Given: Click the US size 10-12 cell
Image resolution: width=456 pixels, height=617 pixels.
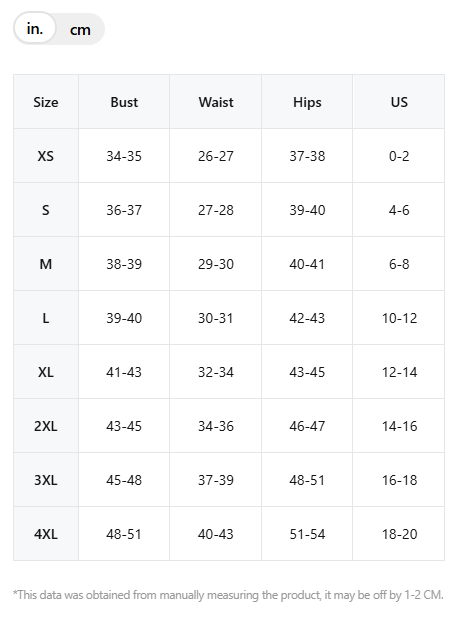Looking at the screenshot, I should 399,318.
